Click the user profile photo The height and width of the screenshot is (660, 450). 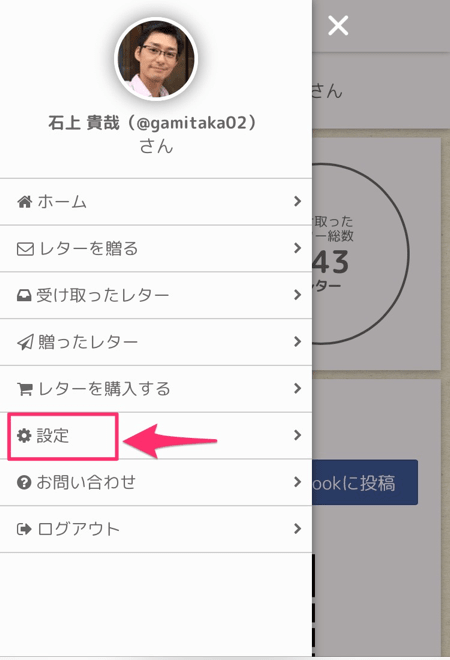tap(156, 59)
